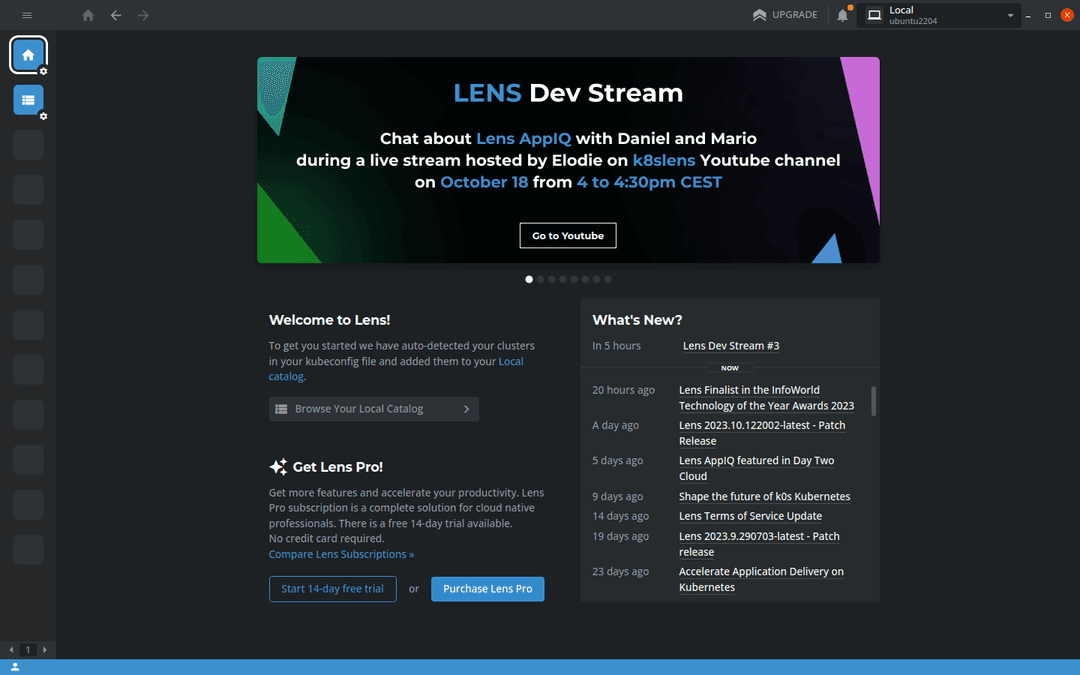Go back using the left arrow

click(116, 15)
